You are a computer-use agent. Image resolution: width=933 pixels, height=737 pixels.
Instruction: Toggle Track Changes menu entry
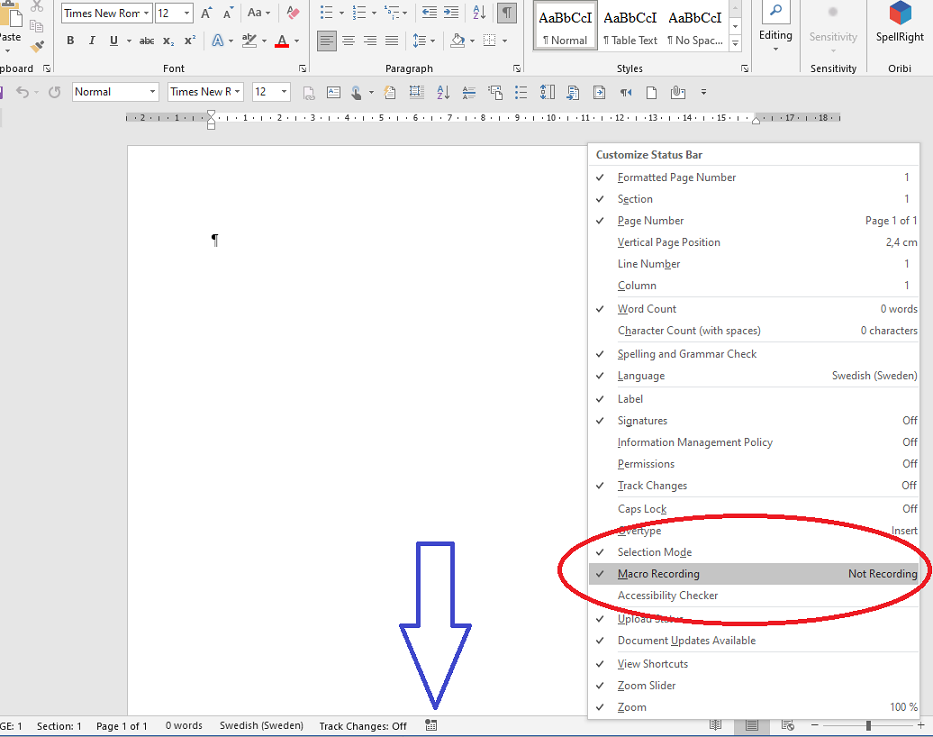(754, 485)
